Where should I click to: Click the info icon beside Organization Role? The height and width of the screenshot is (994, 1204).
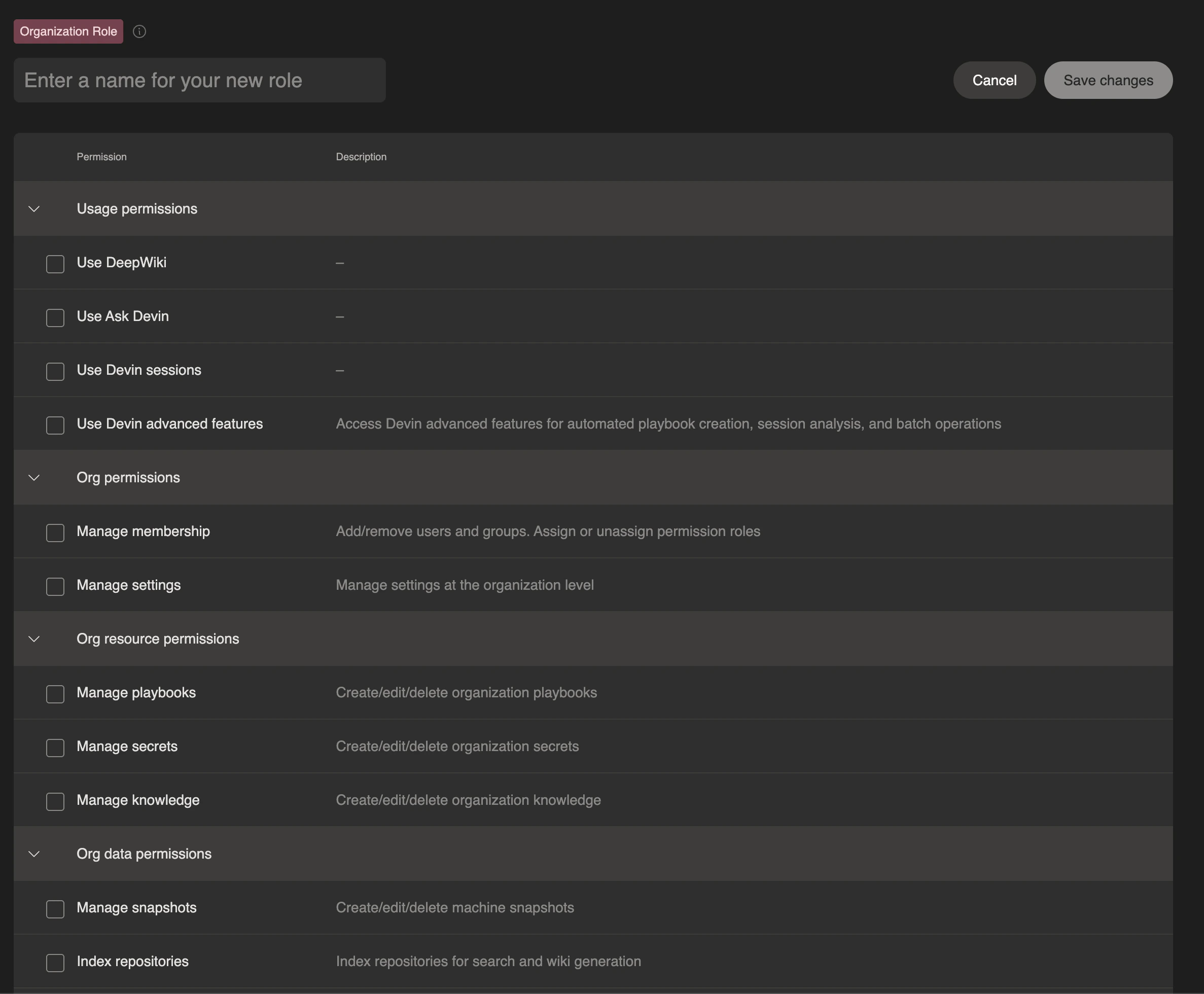point(139,31)
